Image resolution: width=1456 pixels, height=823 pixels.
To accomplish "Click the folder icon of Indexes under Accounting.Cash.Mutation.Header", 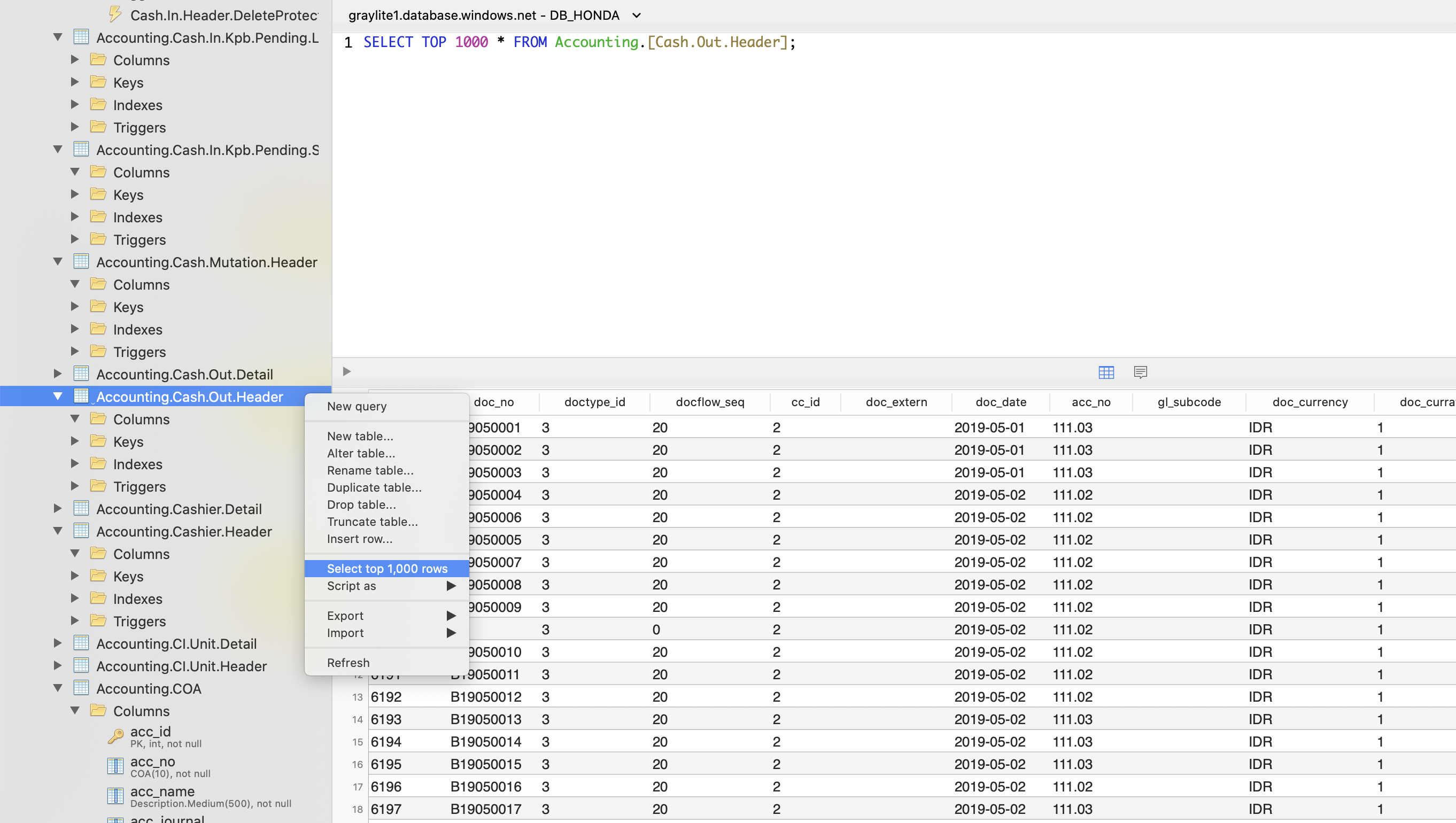I will coord(98,329).
